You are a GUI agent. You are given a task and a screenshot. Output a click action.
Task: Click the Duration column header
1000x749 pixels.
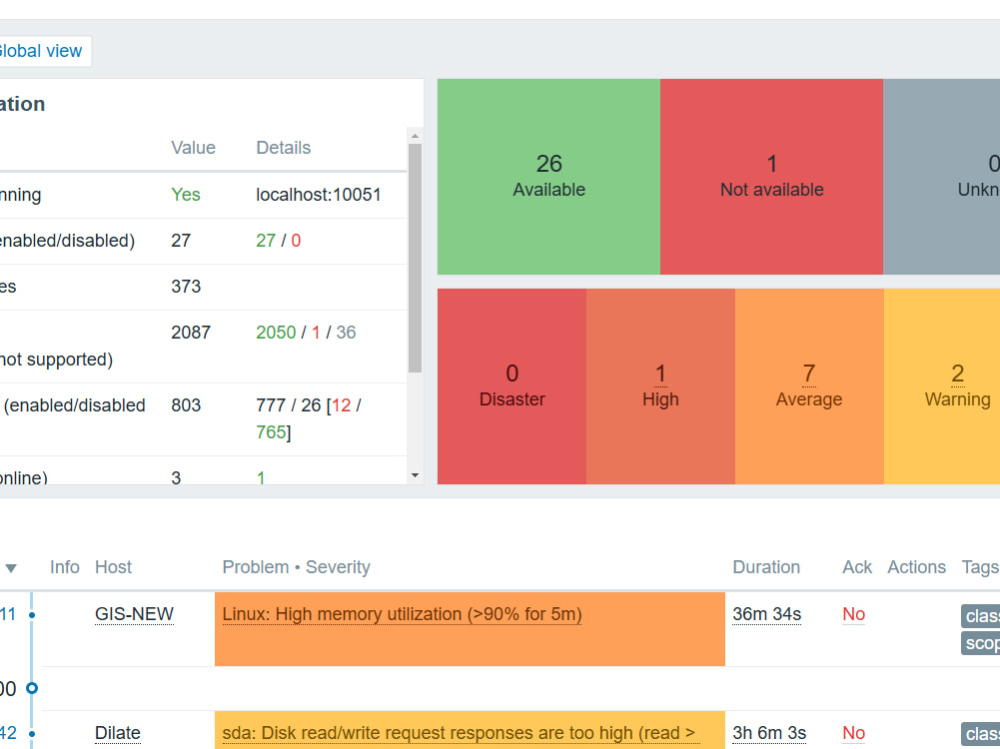[x=766, y=567]
